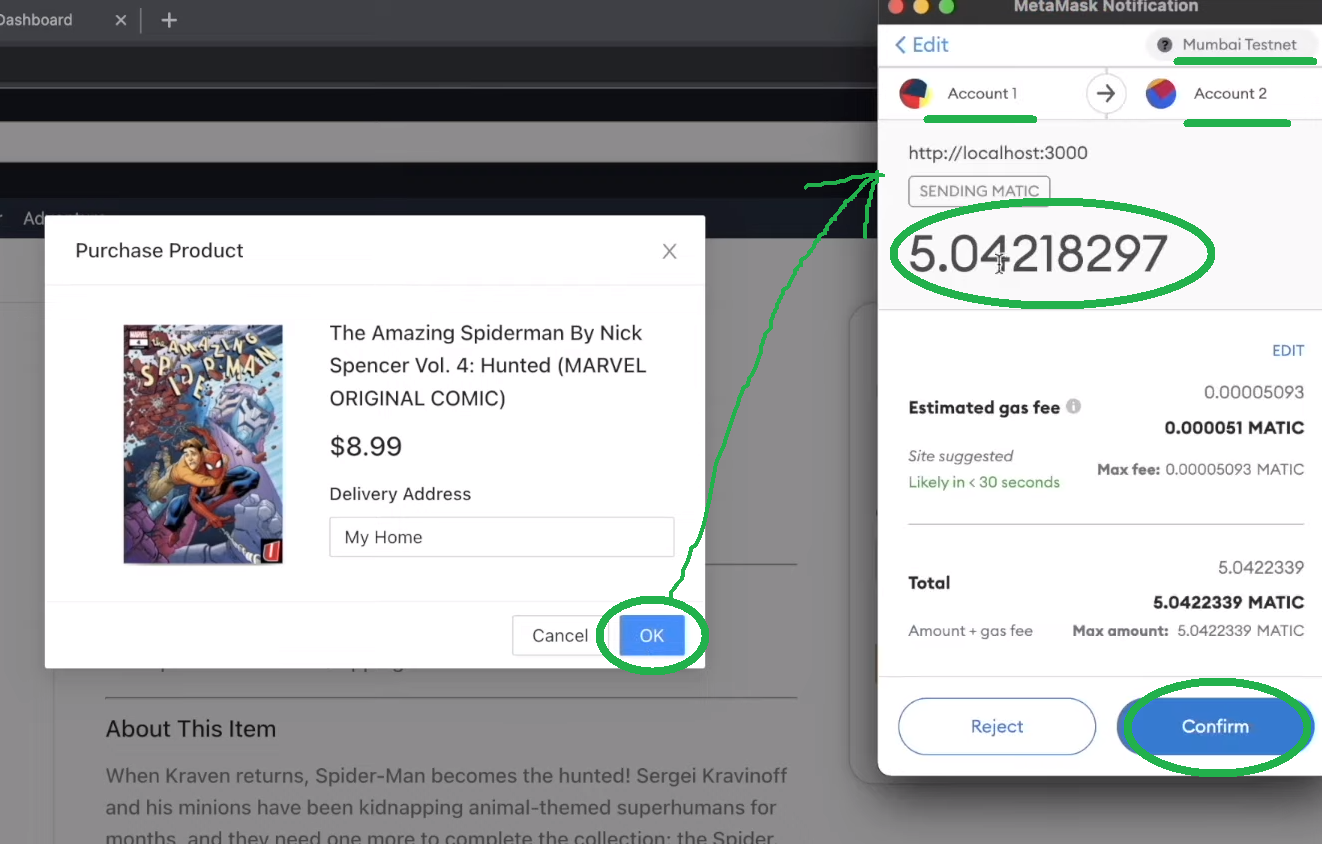
Task: Click the Account 2 name in MetaMask
Action: click(x=1230, y=94)
